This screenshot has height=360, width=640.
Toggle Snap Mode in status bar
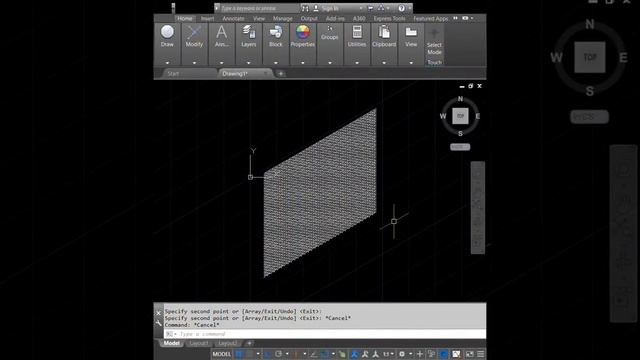coord(251,354)
